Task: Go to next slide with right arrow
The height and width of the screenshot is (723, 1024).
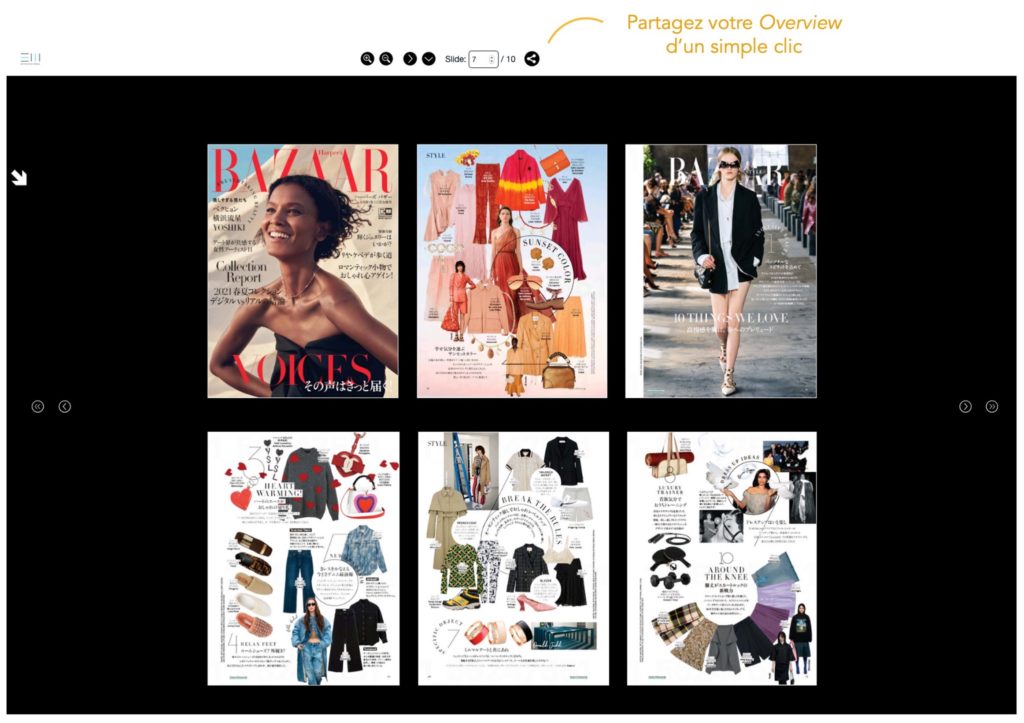Action: pyautogui.click(x=965, y=407)
